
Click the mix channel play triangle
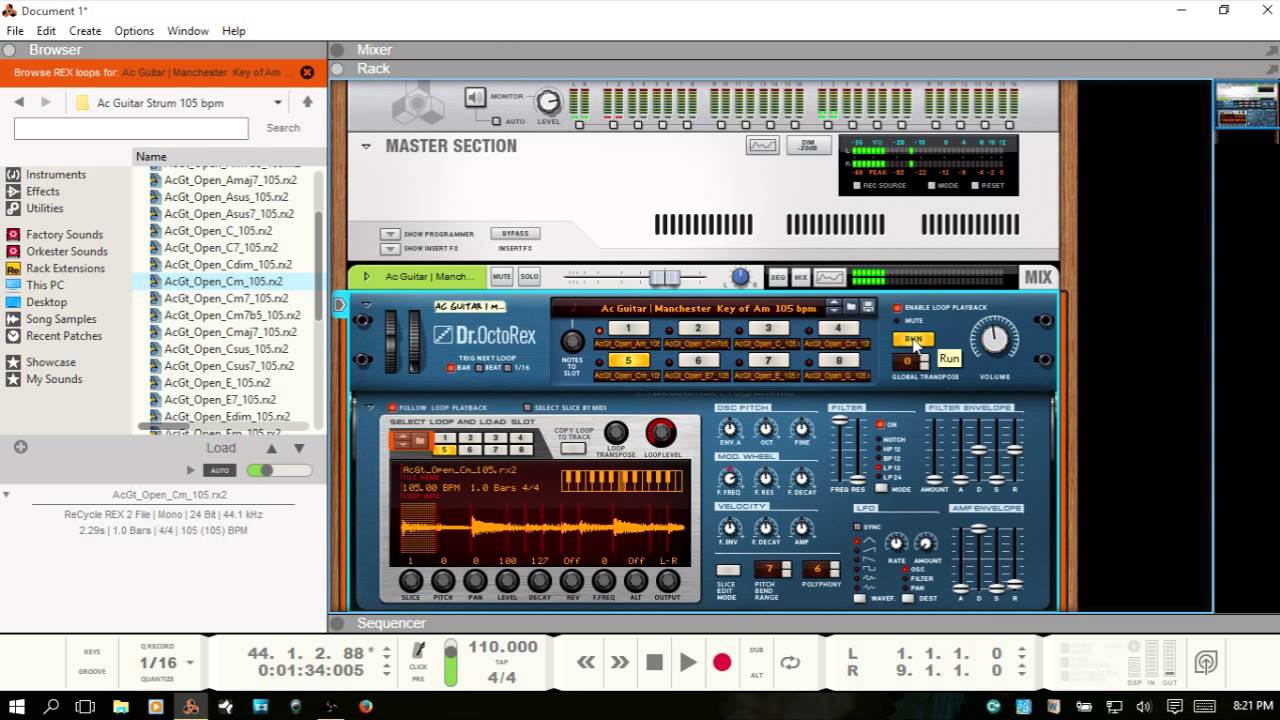(366, 276)
